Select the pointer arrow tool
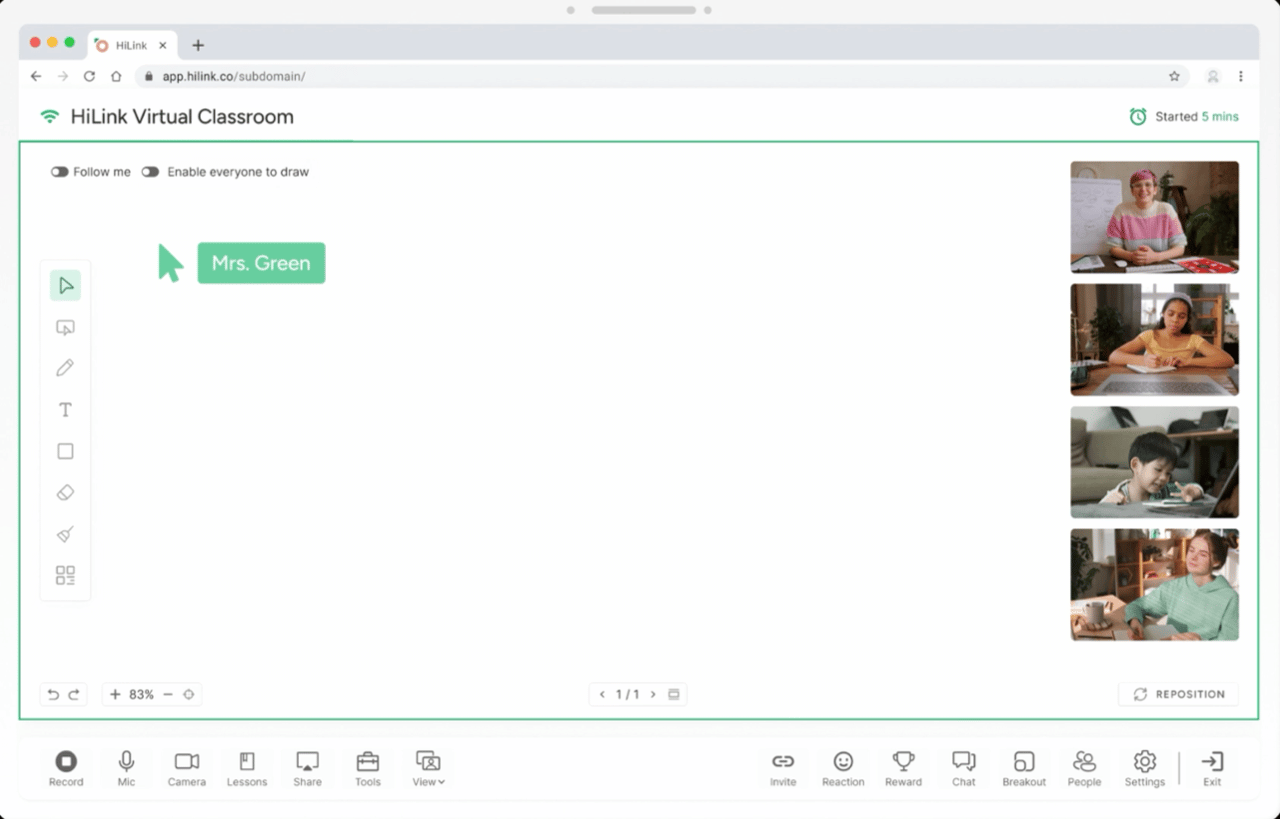 click(65, 286)
